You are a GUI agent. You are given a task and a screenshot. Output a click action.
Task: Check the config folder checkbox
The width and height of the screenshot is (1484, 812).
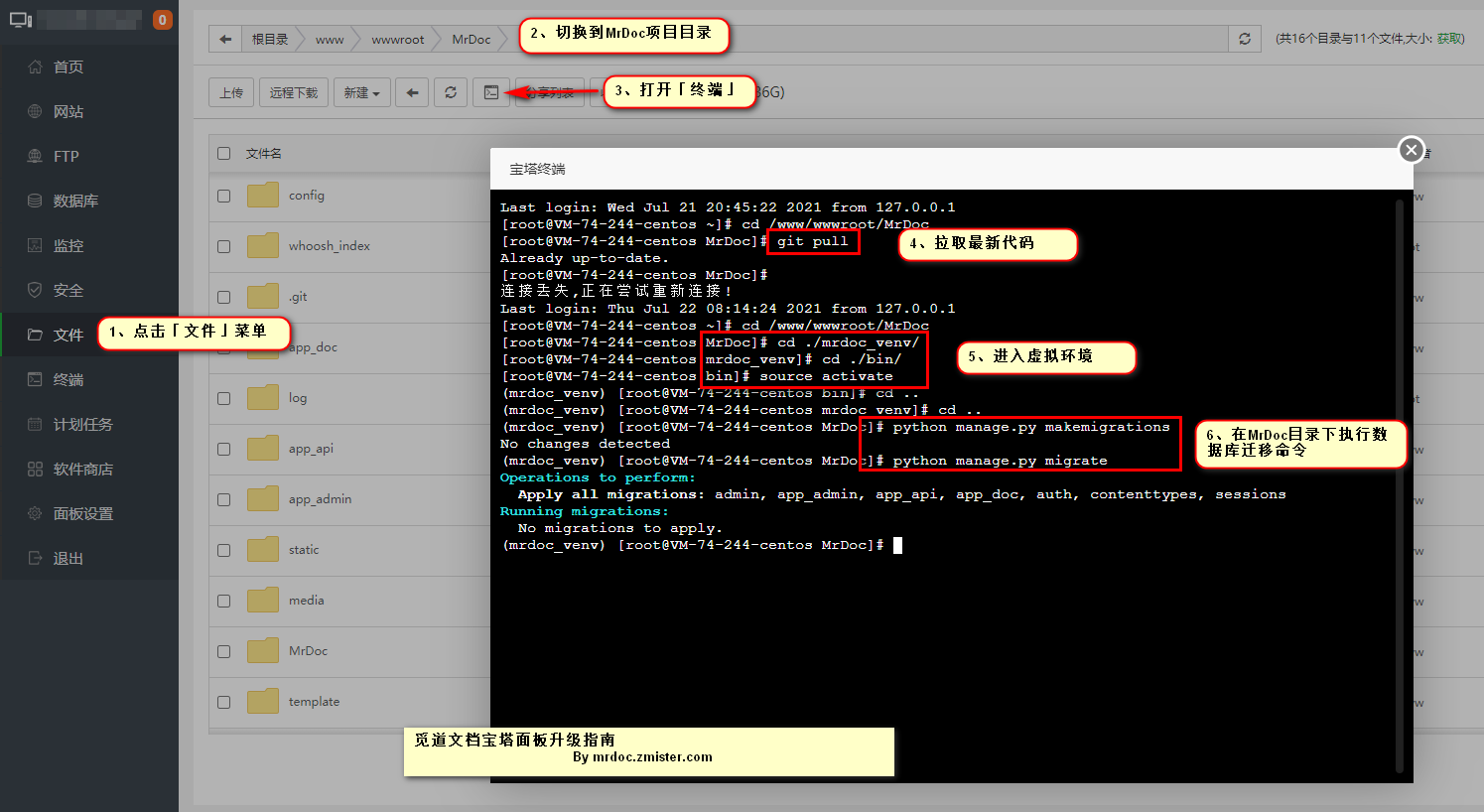click(x=224, y=196)
